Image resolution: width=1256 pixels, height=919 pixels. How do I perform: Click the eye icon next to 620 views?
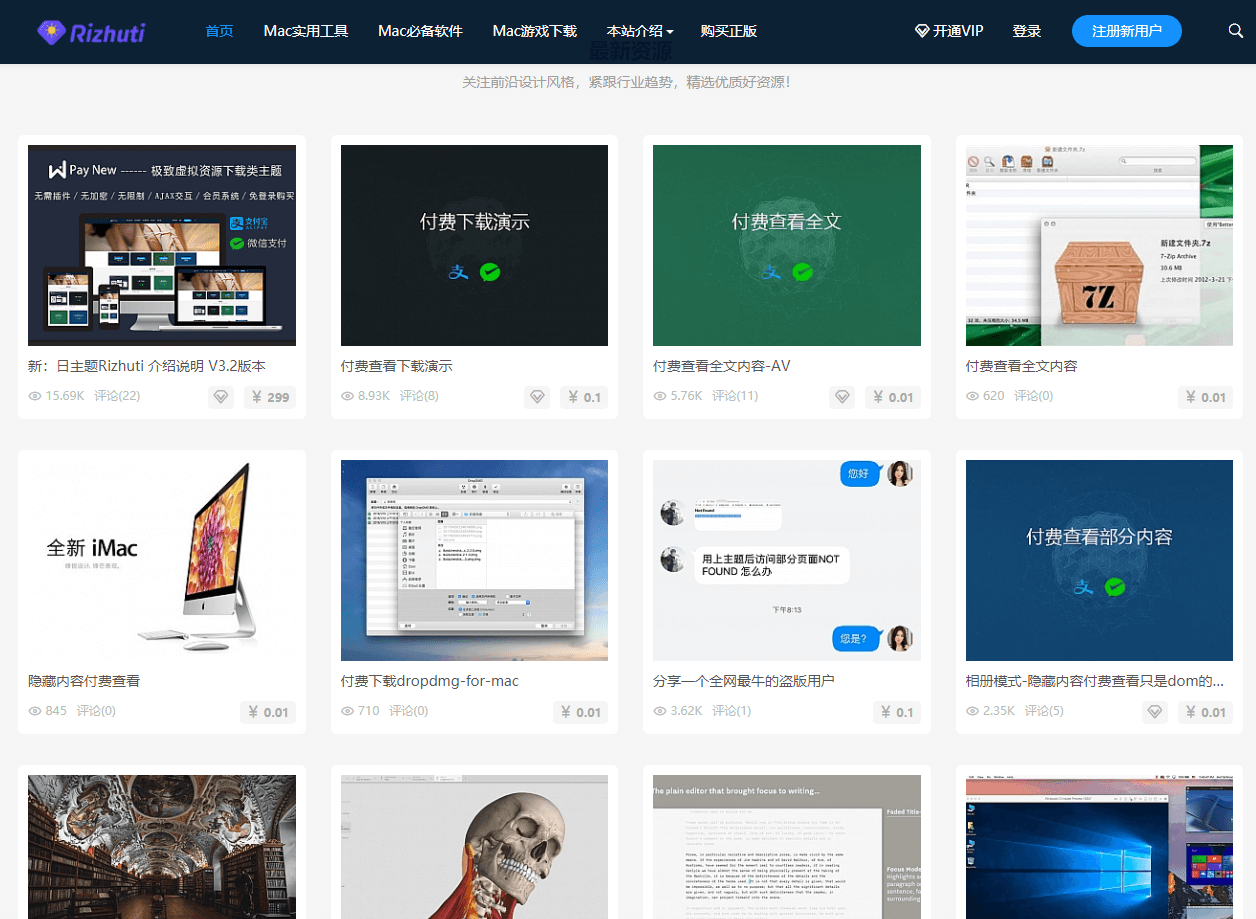(x=973, y=397)
